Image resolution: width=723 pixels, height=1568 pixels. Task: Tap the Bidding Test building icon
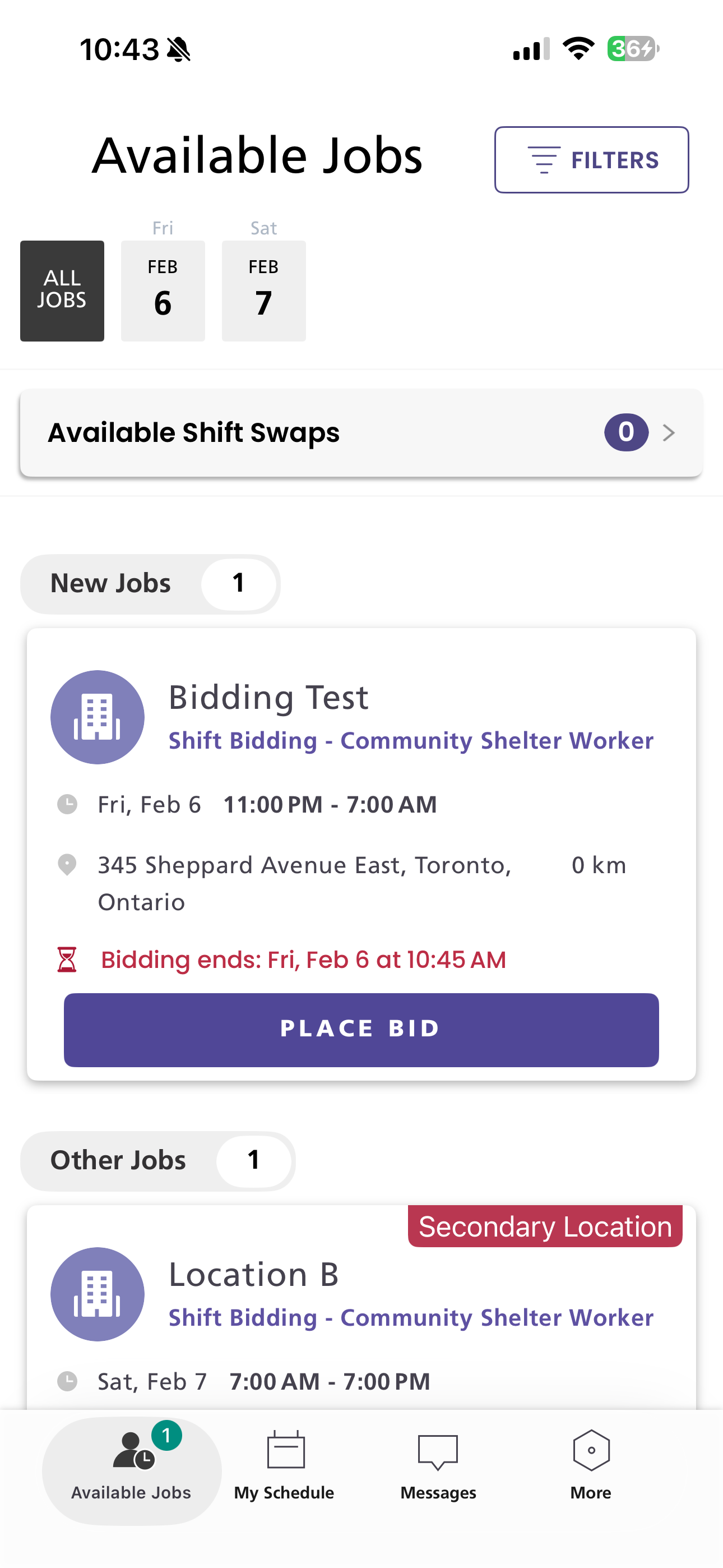(x=98, y=717)
